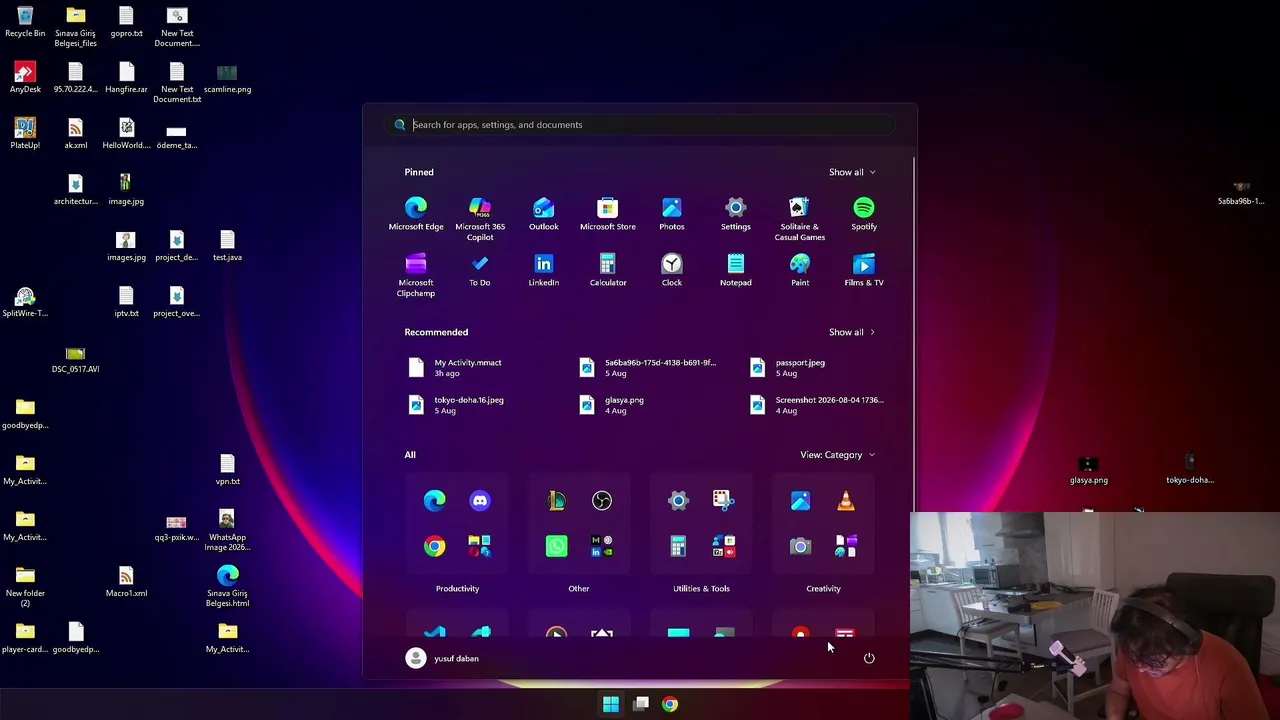Launch Discord in the Productivity category

[480, 500]
